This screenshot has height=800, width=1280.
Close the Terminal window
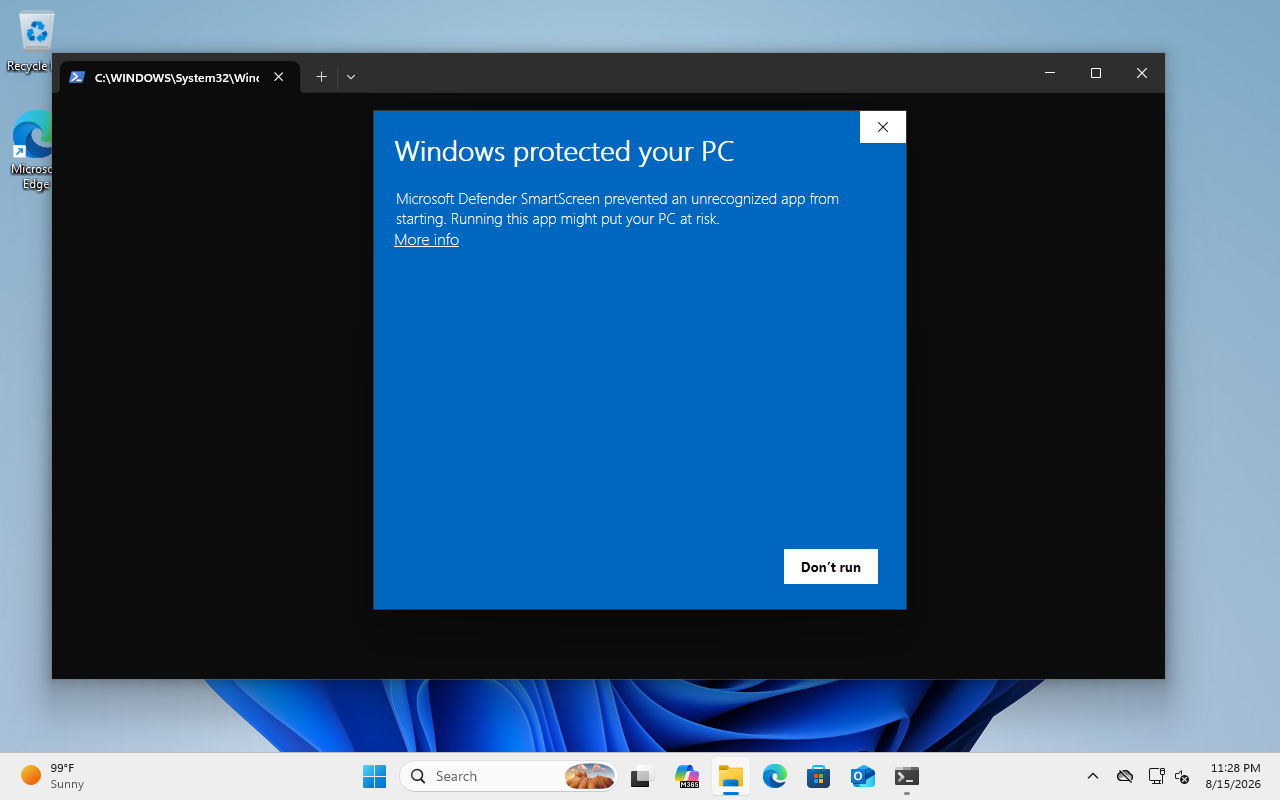1142,73
